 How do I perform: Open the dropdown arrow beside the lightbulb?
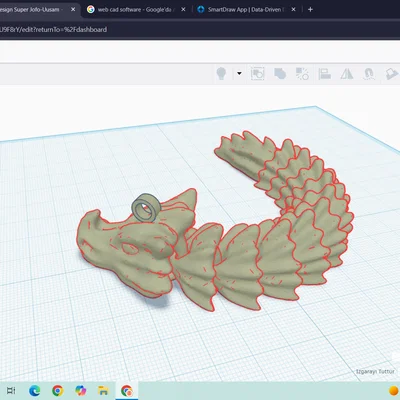coord(239,73)
